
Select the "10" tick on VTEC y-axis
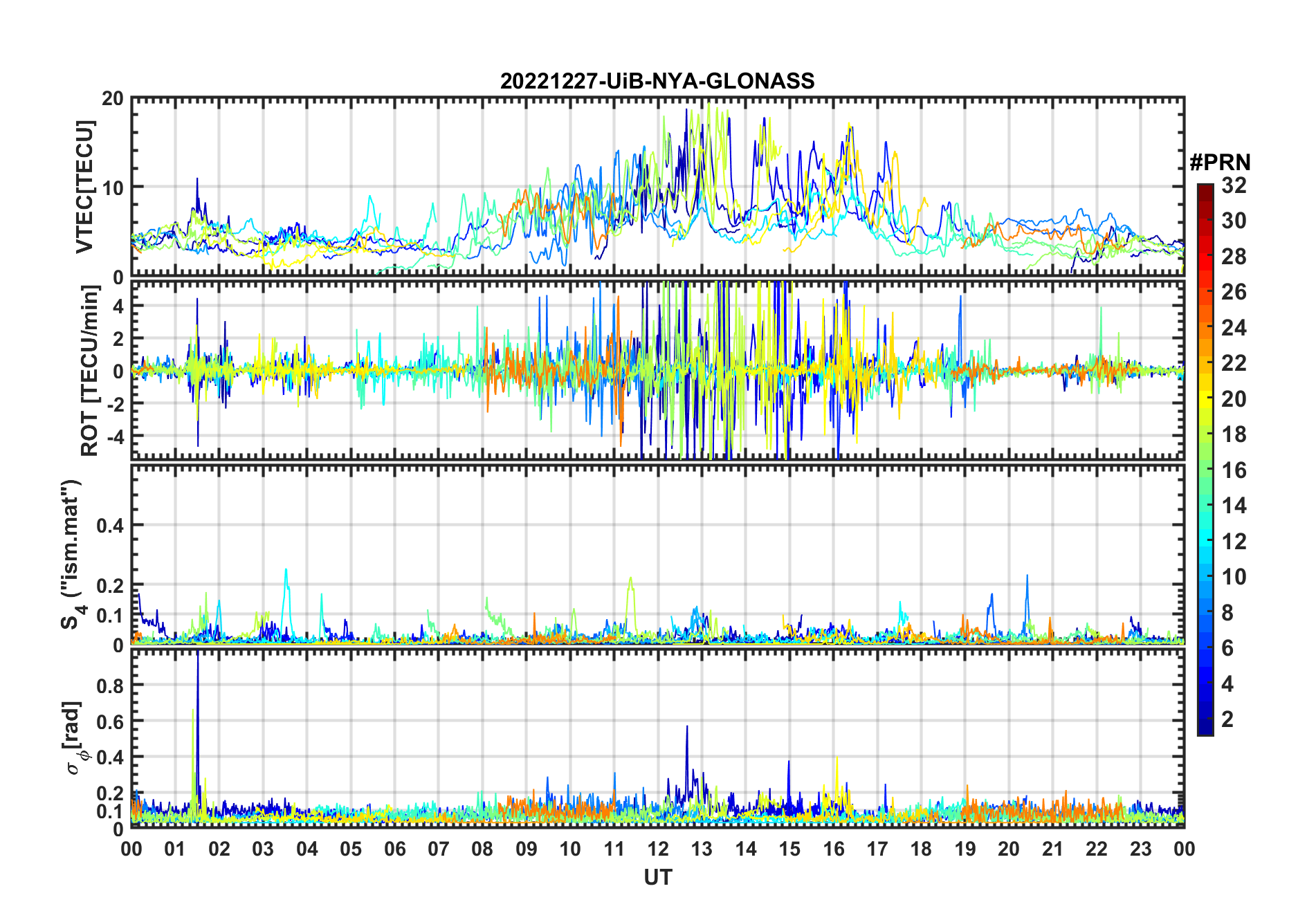pyautogui.click(x=113, y=187)
